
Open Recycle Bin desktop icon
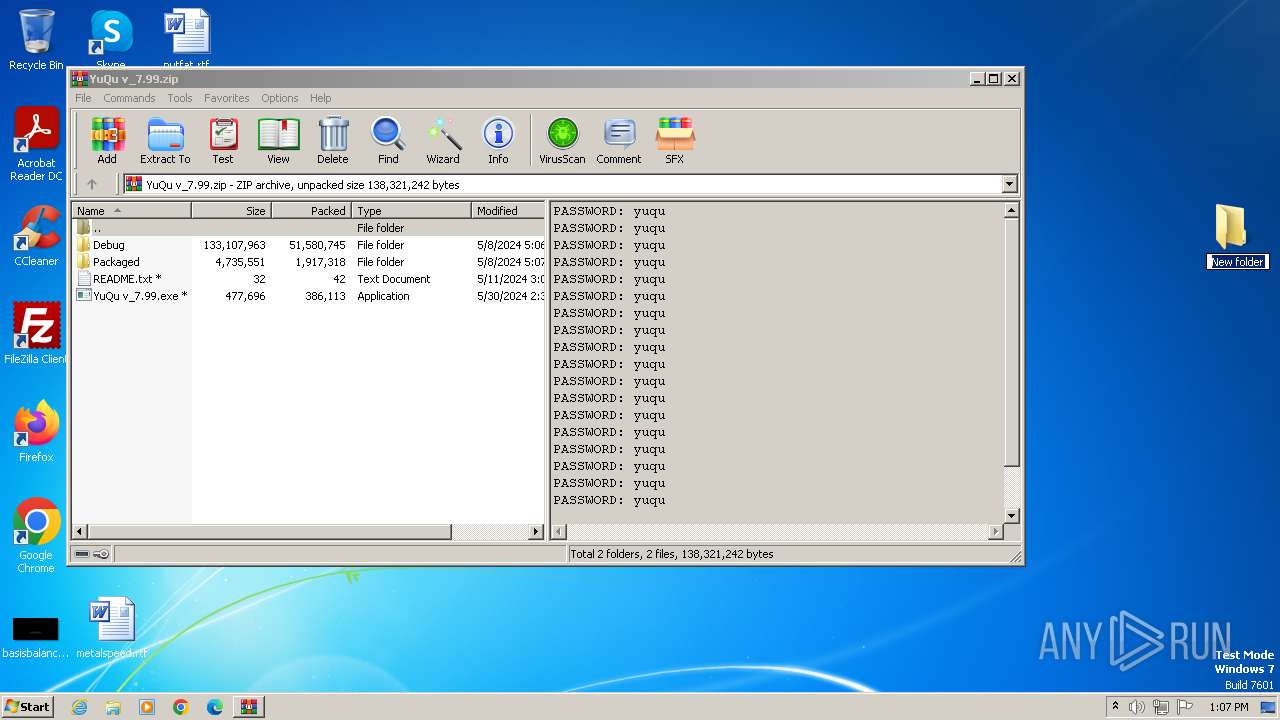tap(36, 40)
